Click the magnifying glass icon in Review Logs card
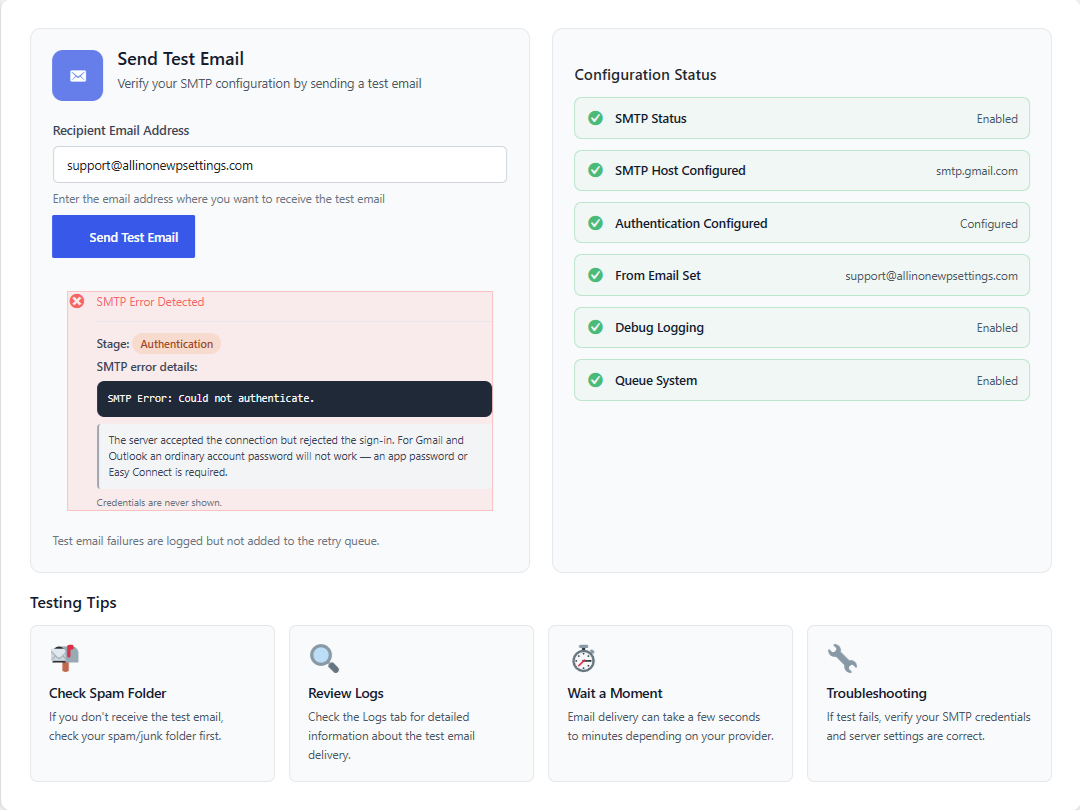The height and width of the screenshot is (810, 1080). (x=324, y=658)
